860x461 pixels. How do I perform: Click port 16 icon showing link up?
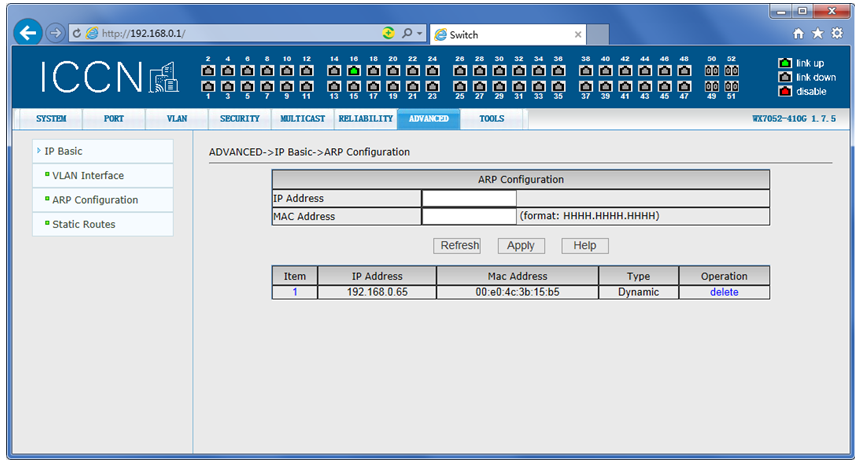point(354,71)
